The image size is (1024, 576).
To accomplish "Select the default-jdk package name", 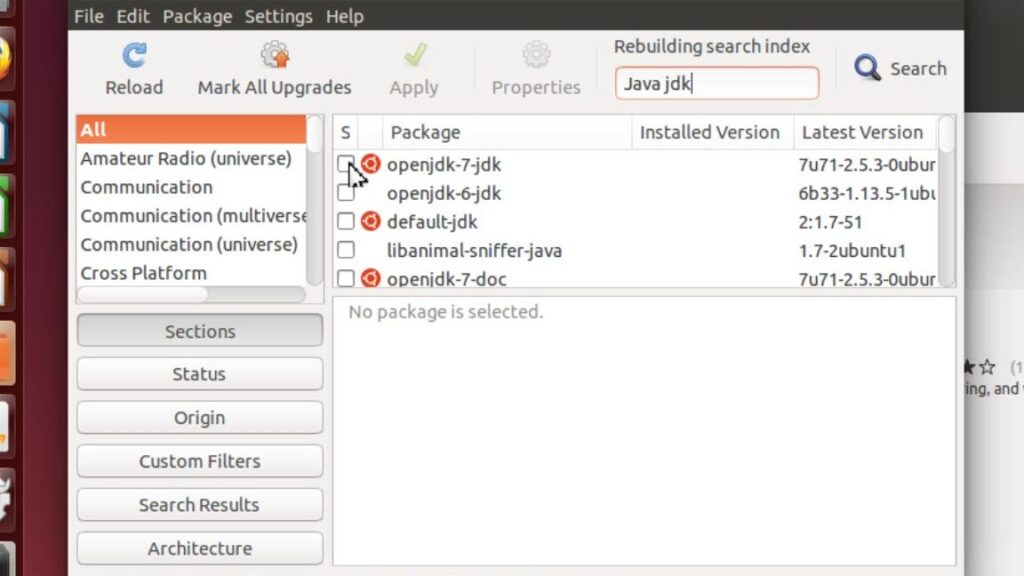I will coord(432,222).
